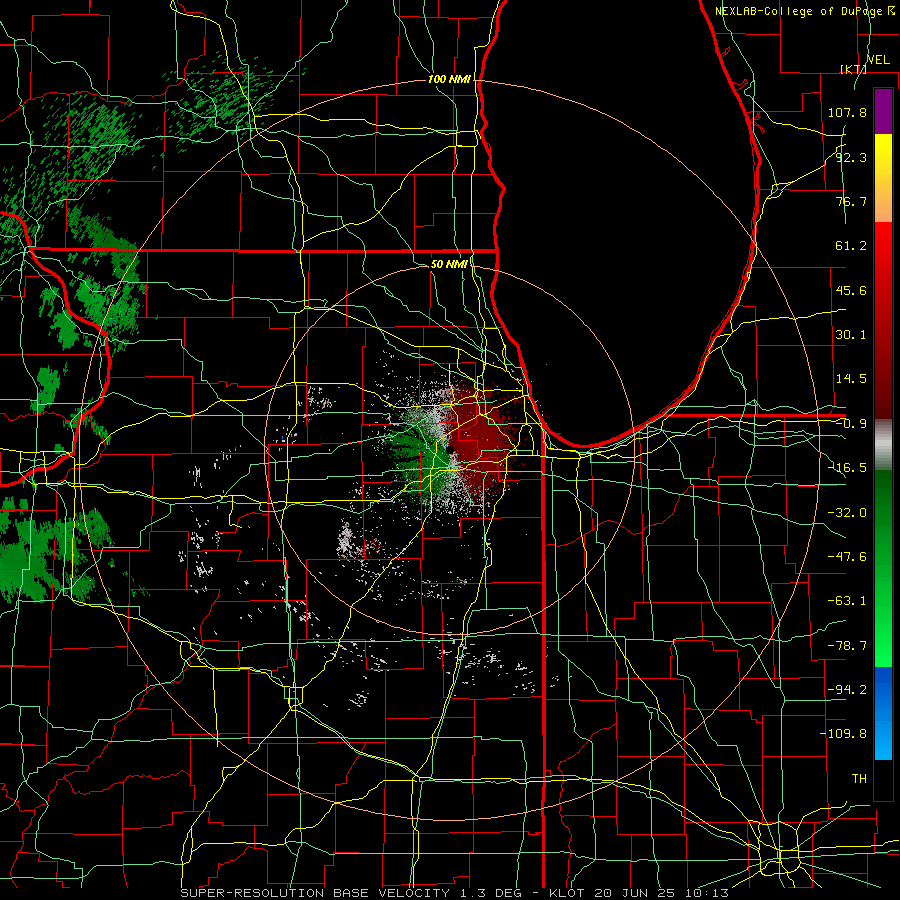Select the 61.2 value on the velocity scale
Viewport: 900px width, 900px height.
[851, 246]
